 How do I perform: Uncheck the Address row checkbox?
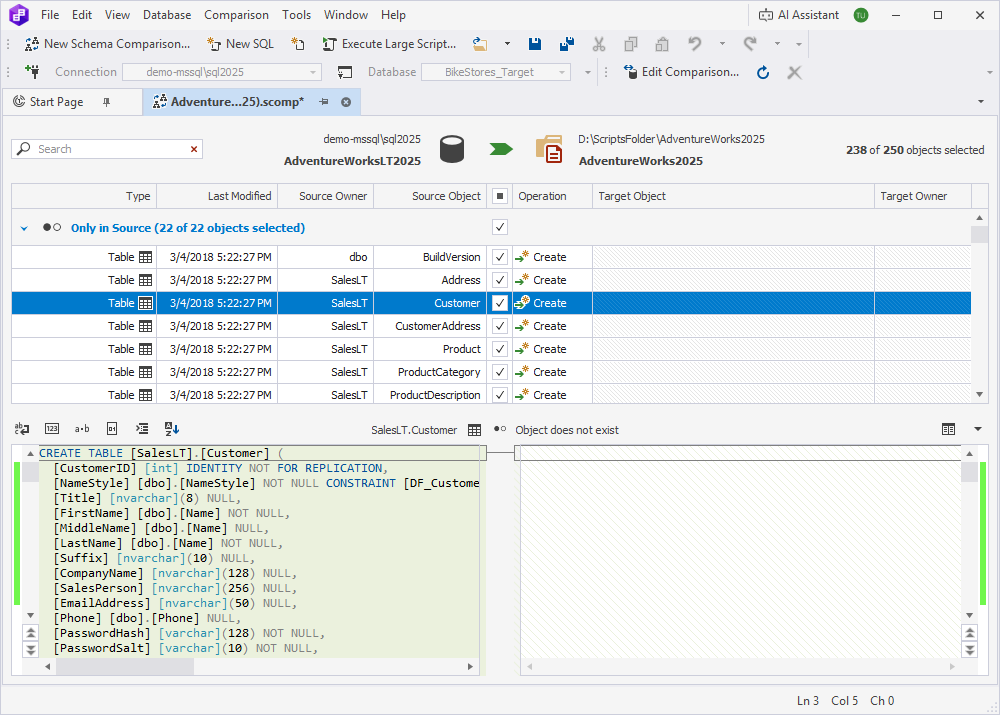(500, 280)
